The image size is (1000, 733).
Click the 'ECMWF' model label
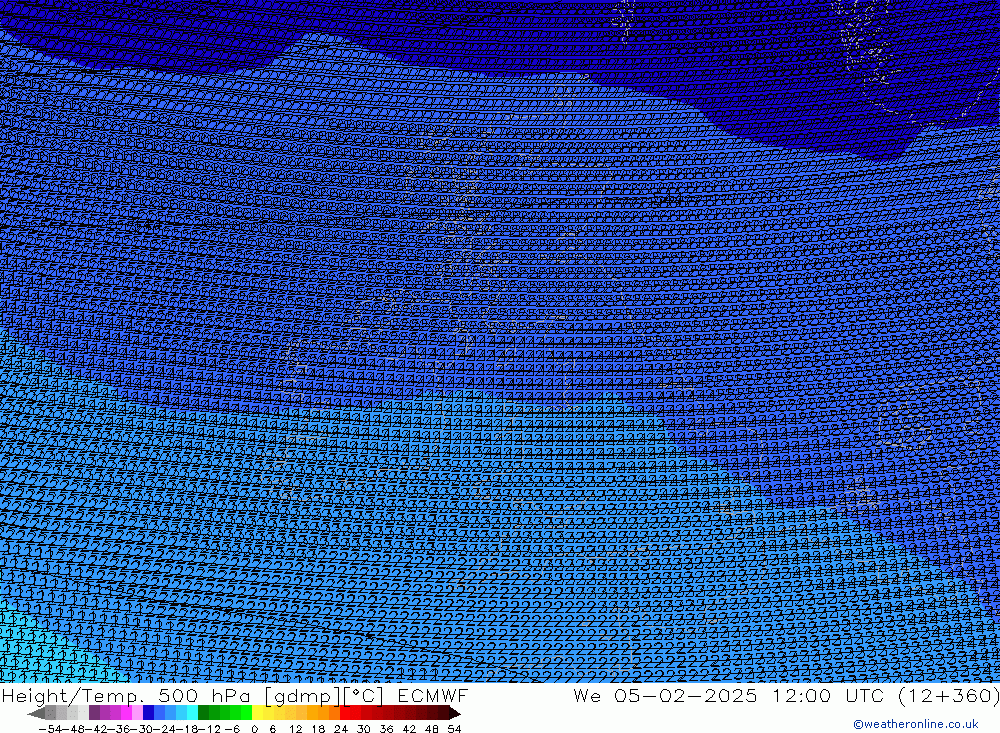tap(433, 695)
